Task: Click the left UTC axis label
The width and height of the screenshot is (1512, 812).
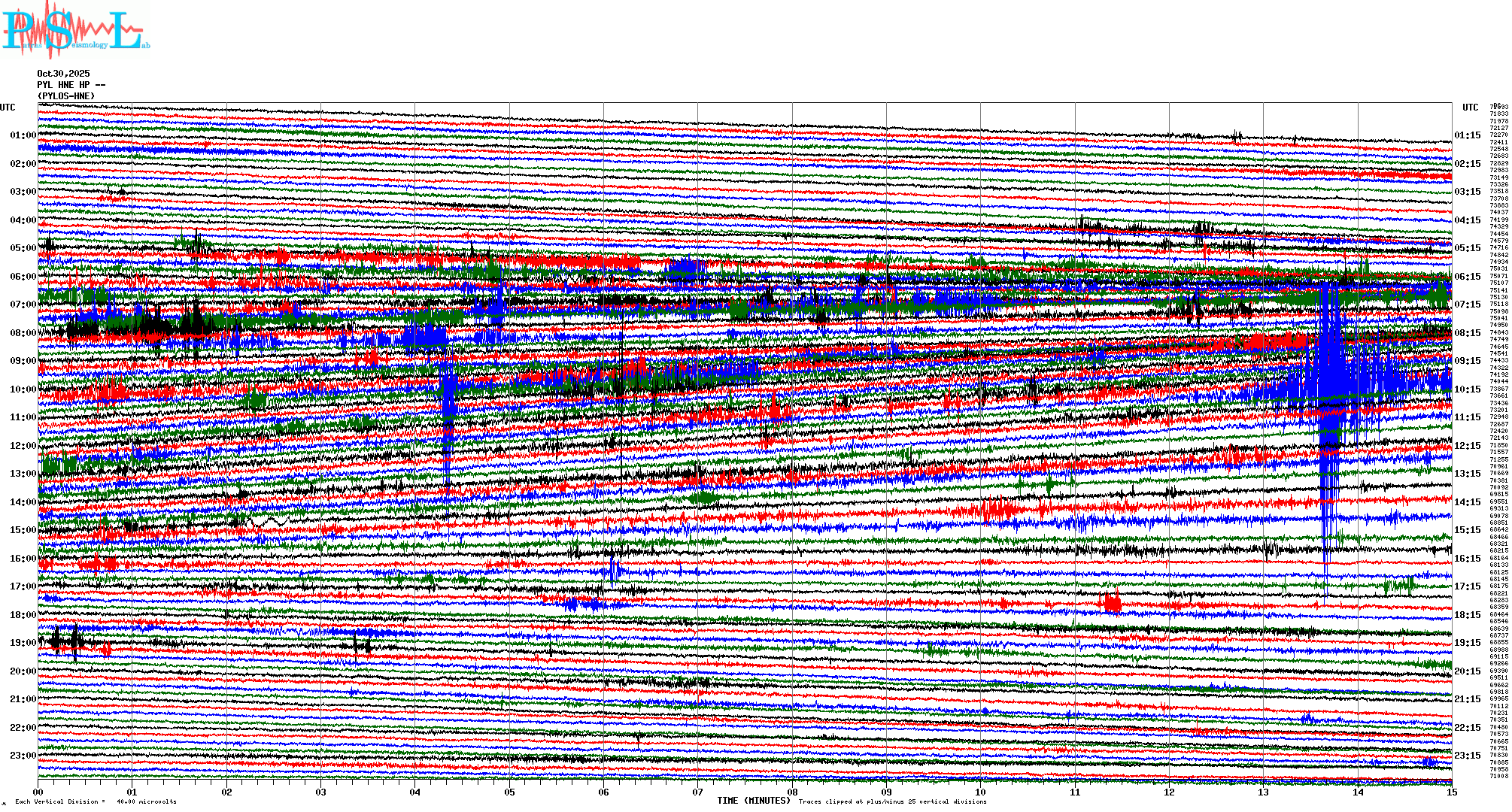Action: pyautogui.click(x=8, y=108)
